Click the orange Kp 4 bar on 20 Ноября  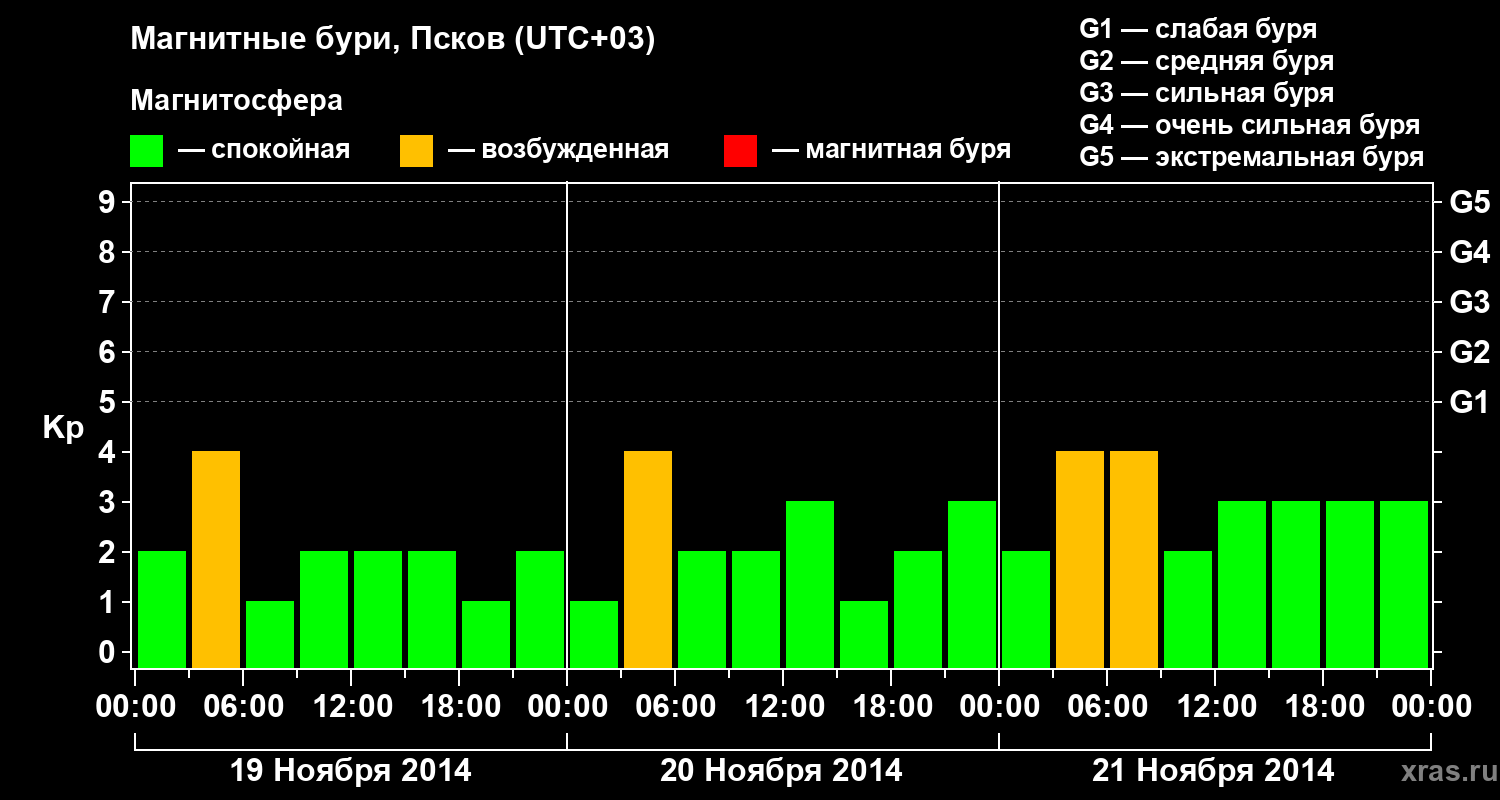[x=648, y=559]
